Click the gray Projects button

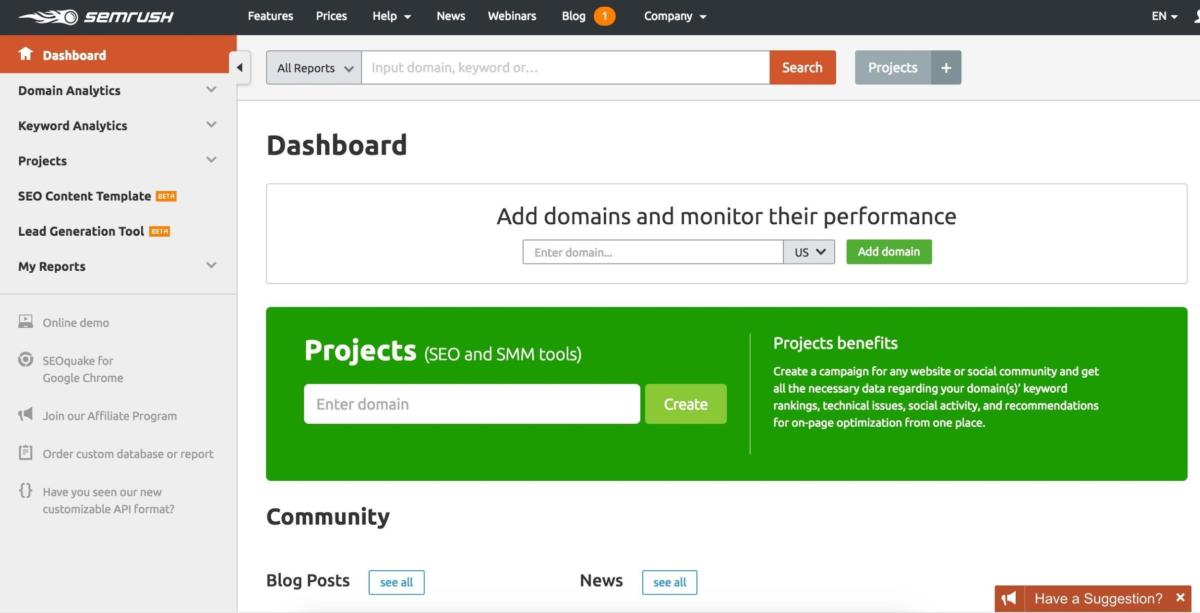893,68
